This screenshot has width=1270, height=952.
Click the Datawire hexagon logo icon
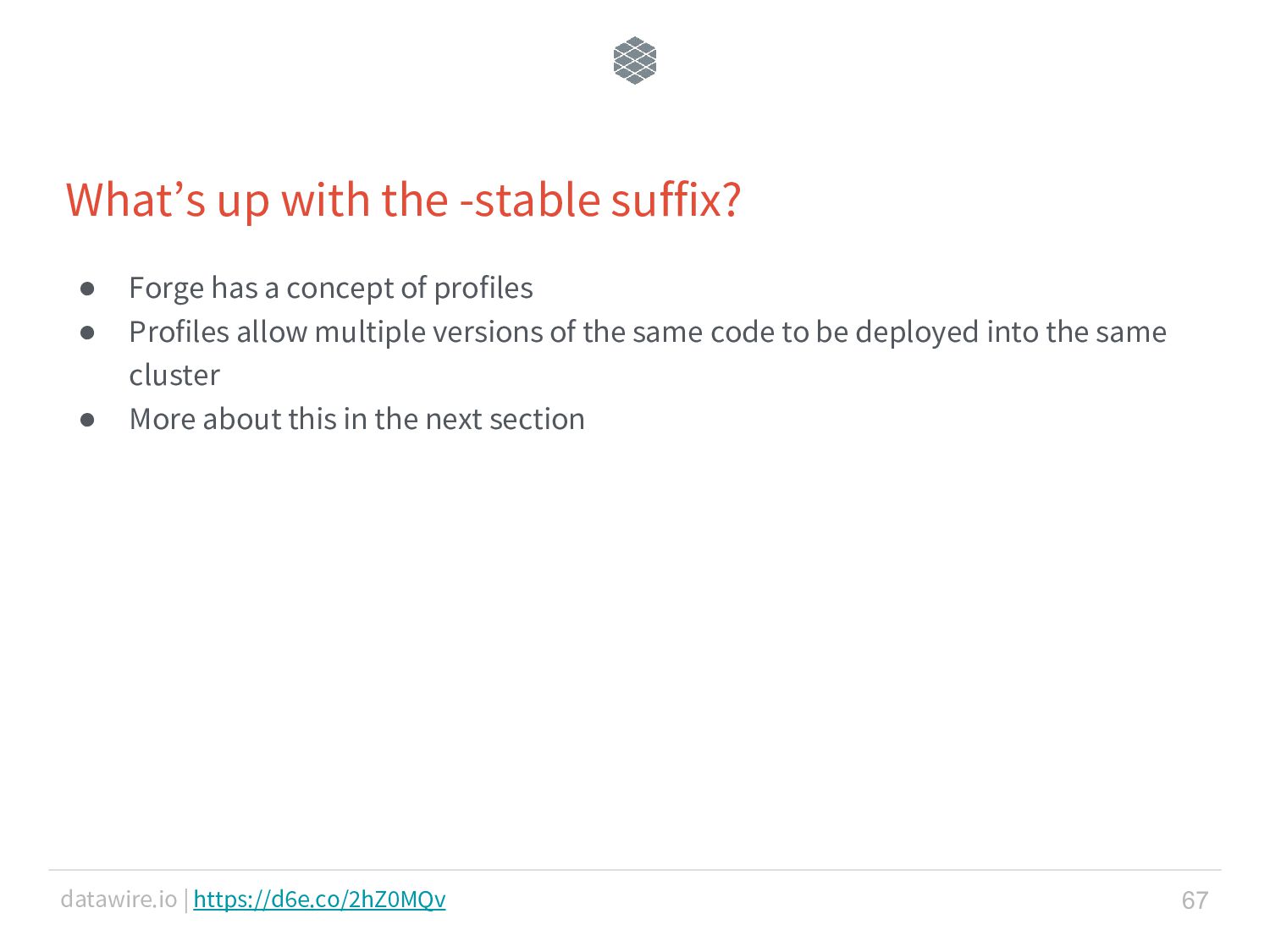[x=635, y=60]
